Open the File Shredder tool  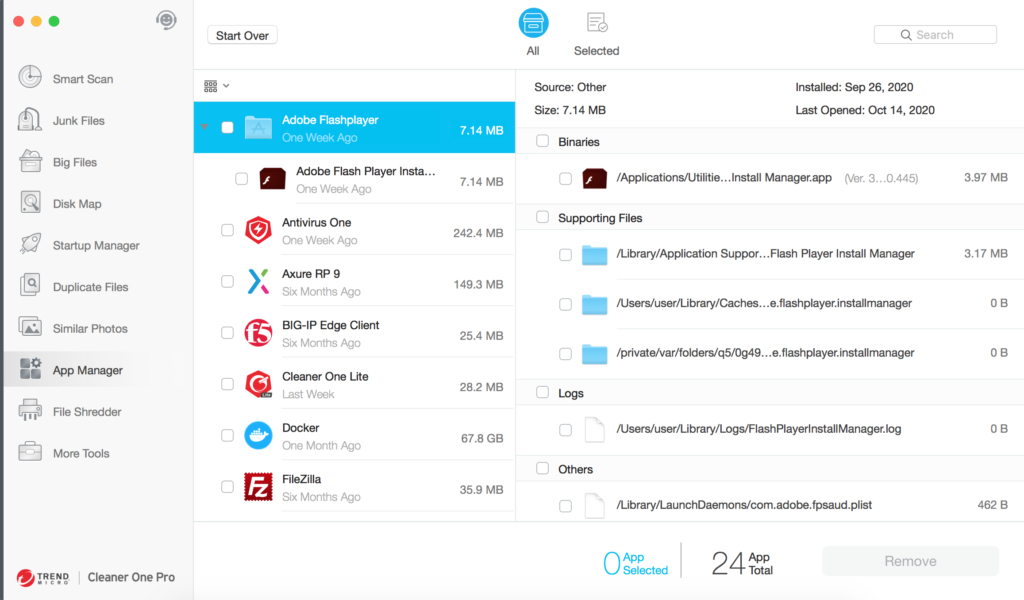tap(86, 412)
